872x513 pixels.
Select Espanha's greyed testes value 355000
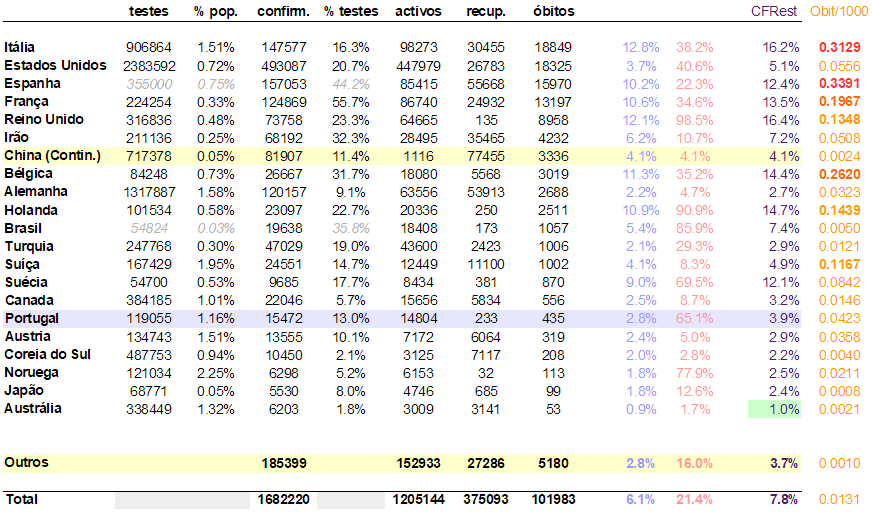point(148,84)
